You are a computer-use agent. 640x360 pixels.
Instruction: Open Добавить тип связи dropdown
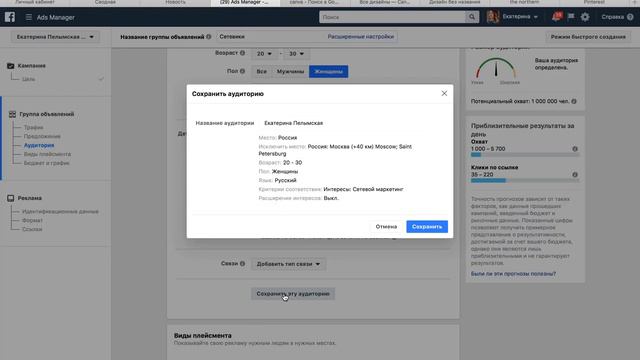288,264
